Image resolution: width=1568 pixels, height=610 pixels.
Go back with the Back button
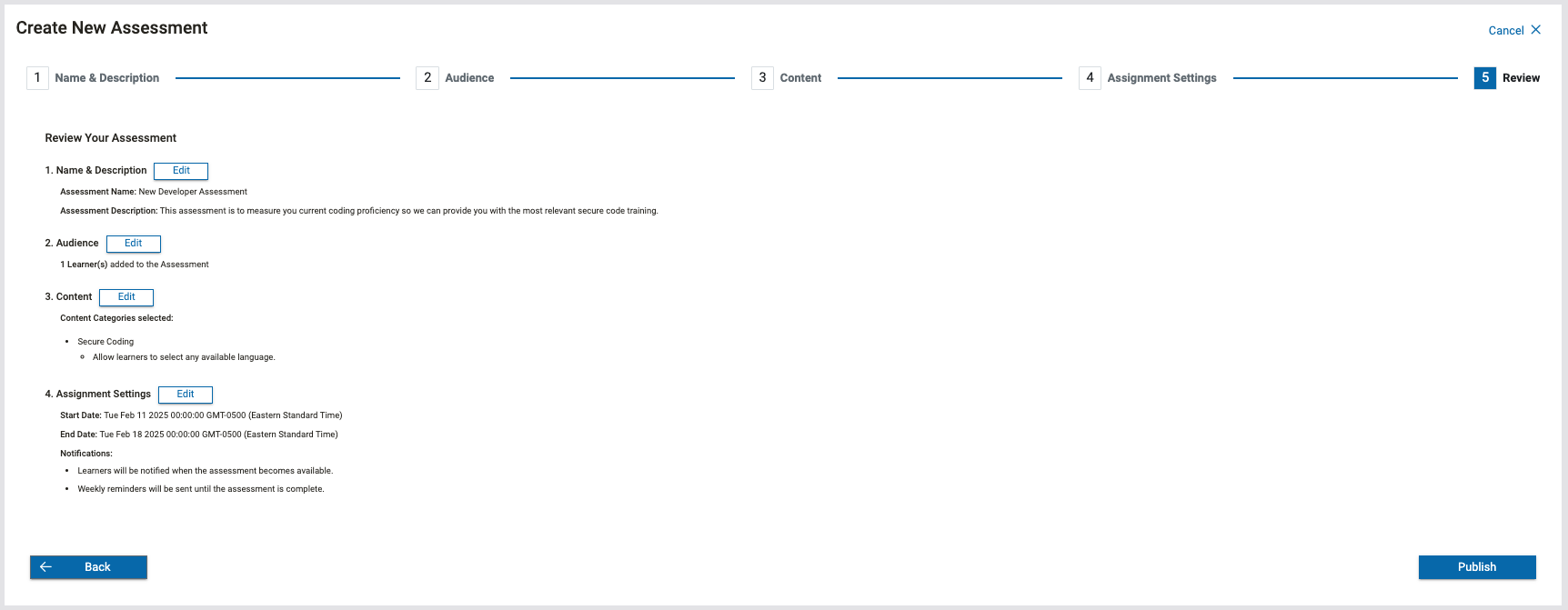pyautogui.click(x=89, y=567)
